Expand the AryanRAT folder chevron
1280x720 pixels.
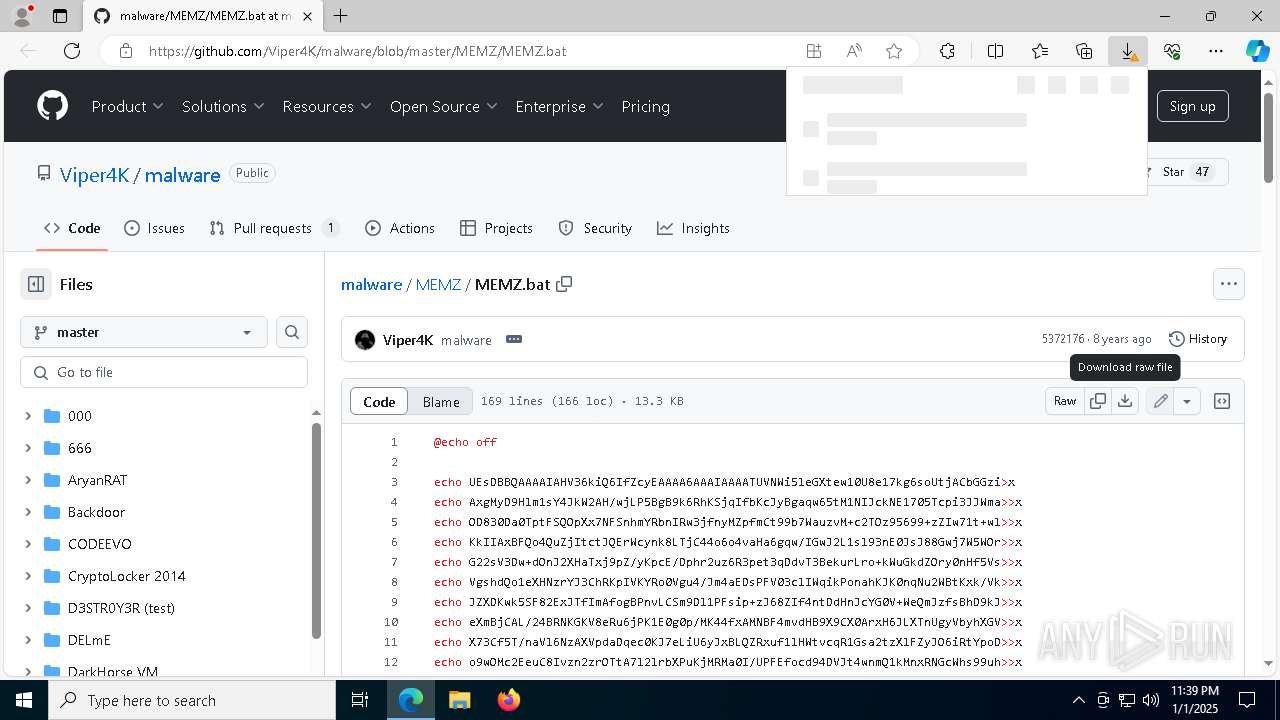[x=28, y=480]
